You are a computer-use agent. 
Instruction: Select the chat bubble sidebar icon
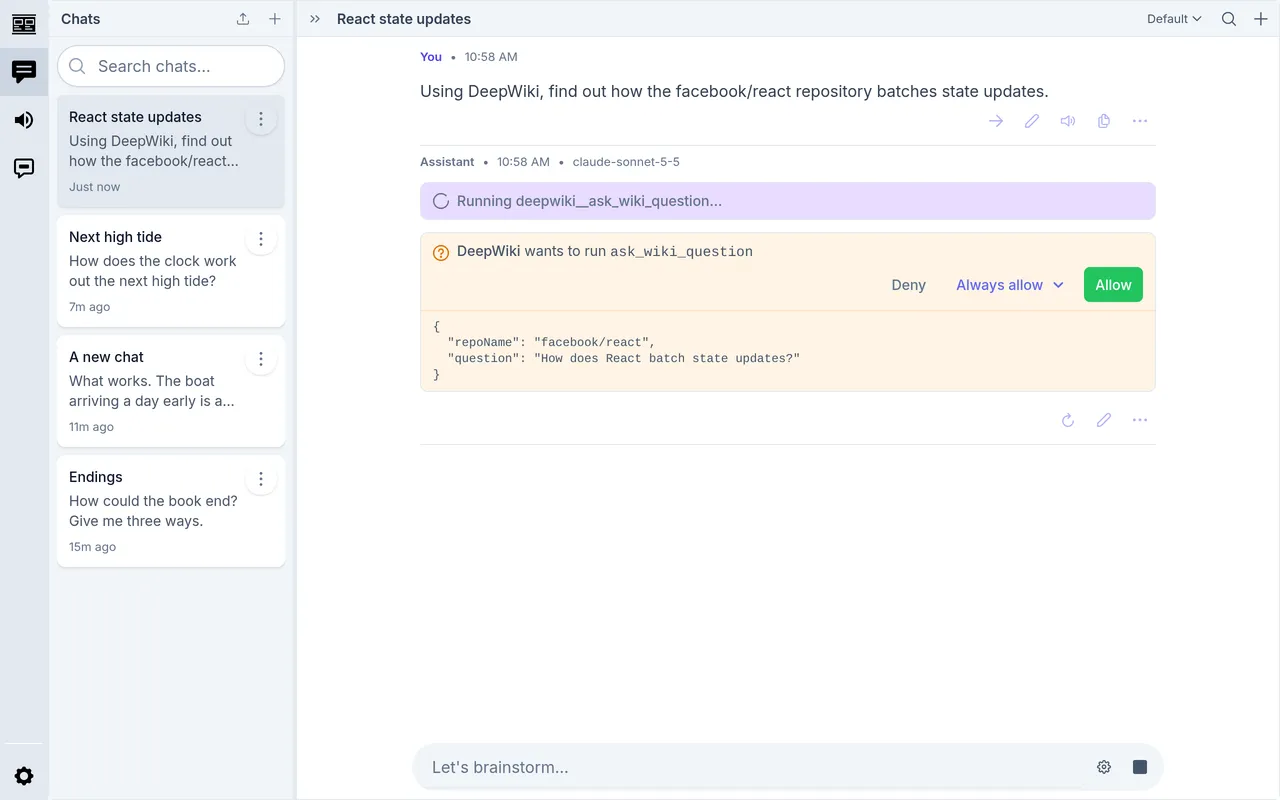[x=24, y=72]
